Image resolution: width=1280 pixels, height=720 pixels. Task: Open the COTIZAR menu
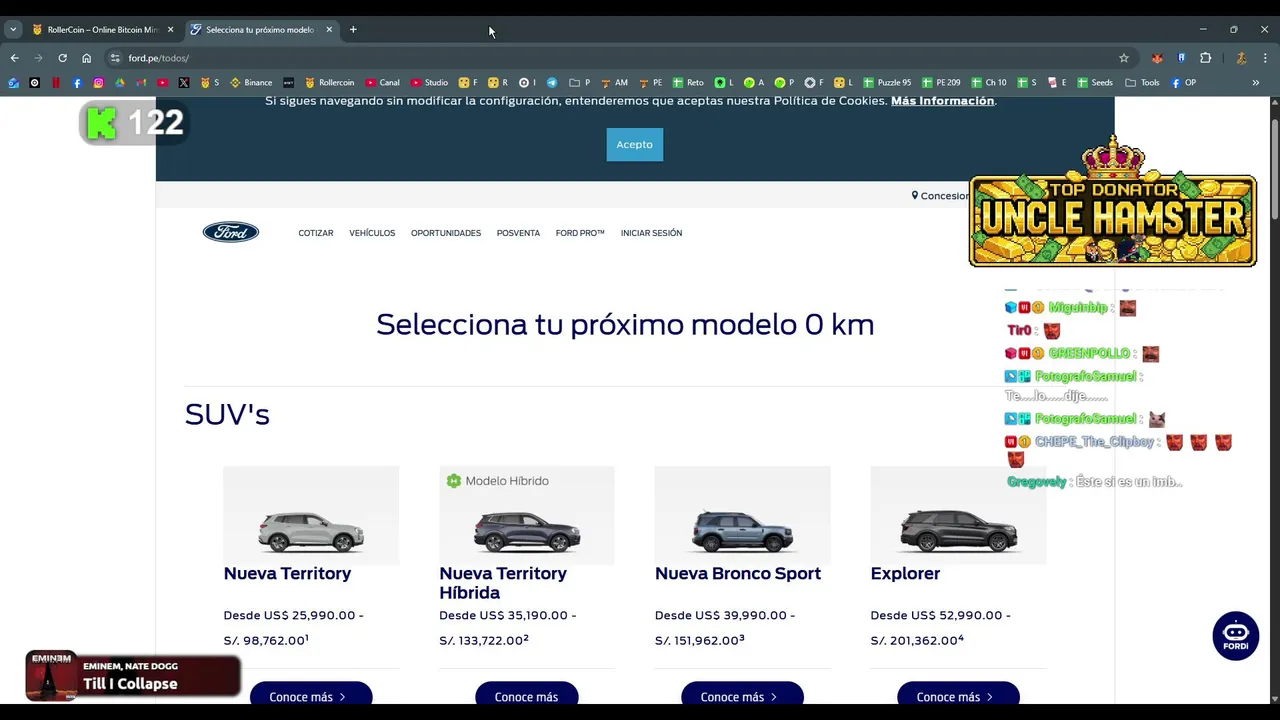(x=316, y=233)
